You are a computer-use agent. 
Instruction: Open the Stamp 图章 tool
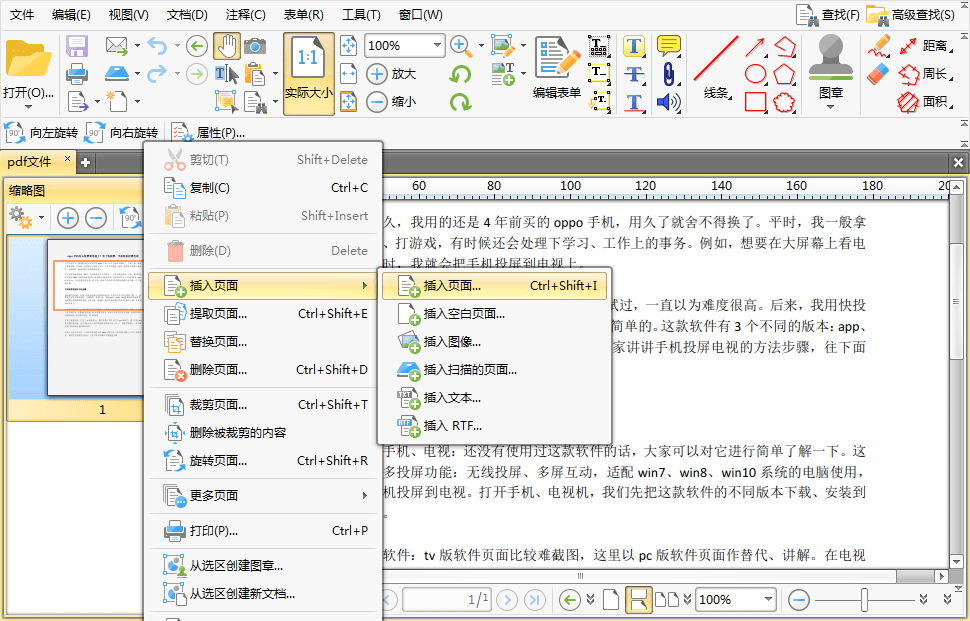coord(831,67)
